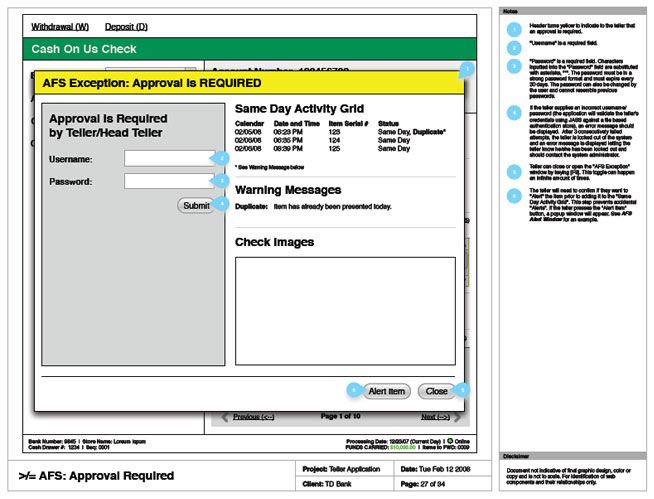
Task: Click the "Project: Teller Application" footer cell
Action: tap(345, 469)
